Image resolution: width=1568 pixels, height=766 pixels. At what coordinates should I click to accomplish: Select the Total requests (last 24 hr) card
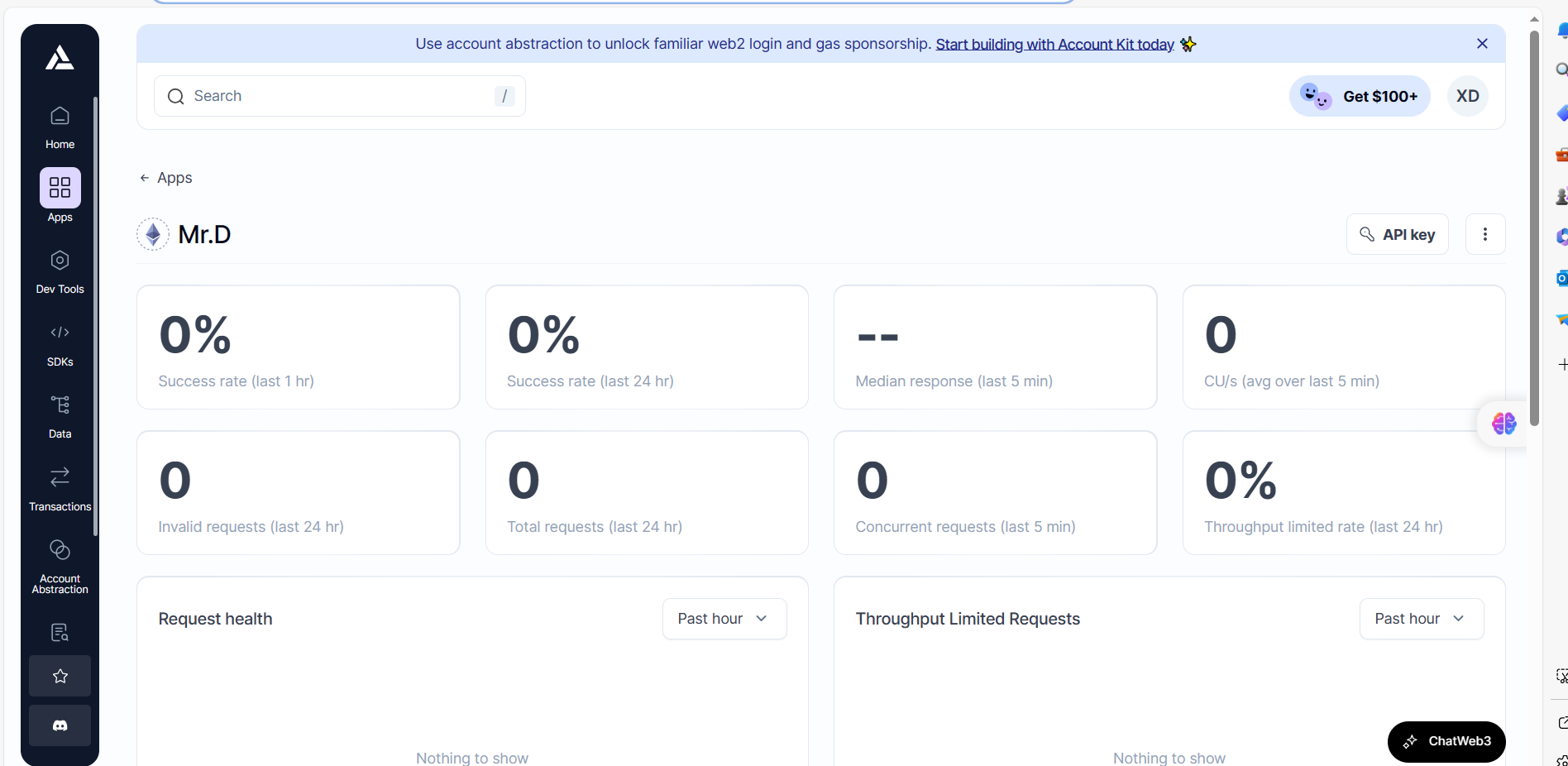coord(647,493)
